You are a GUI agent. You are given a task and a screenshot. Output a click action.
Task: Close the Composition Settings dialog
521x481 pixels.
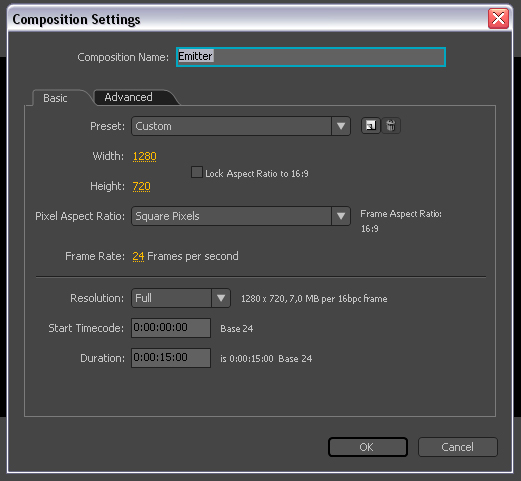(x=498, y=18)
